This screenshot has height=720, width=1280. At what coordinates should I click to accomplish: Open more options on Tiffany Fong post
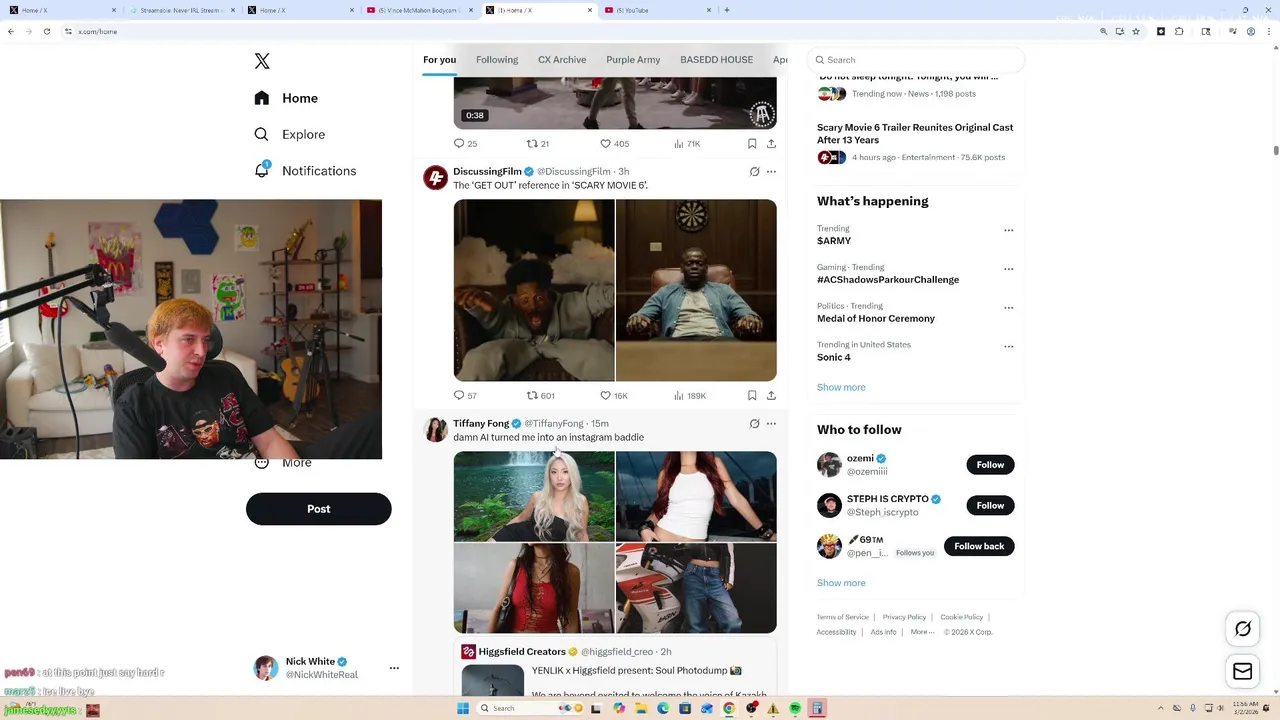coord(771,424)
